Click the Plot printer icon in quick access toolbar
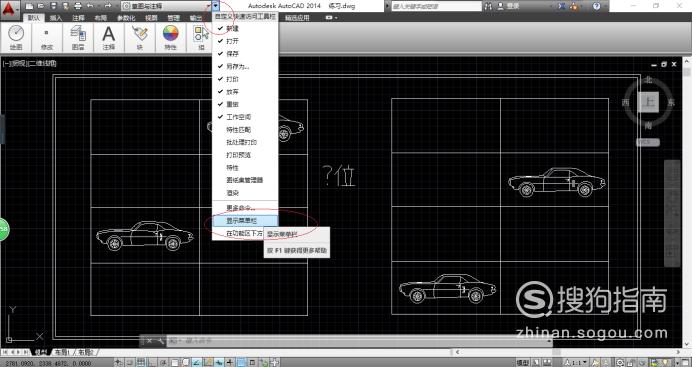Viewport: 692px width, 367px height. [x=77, y=6]
